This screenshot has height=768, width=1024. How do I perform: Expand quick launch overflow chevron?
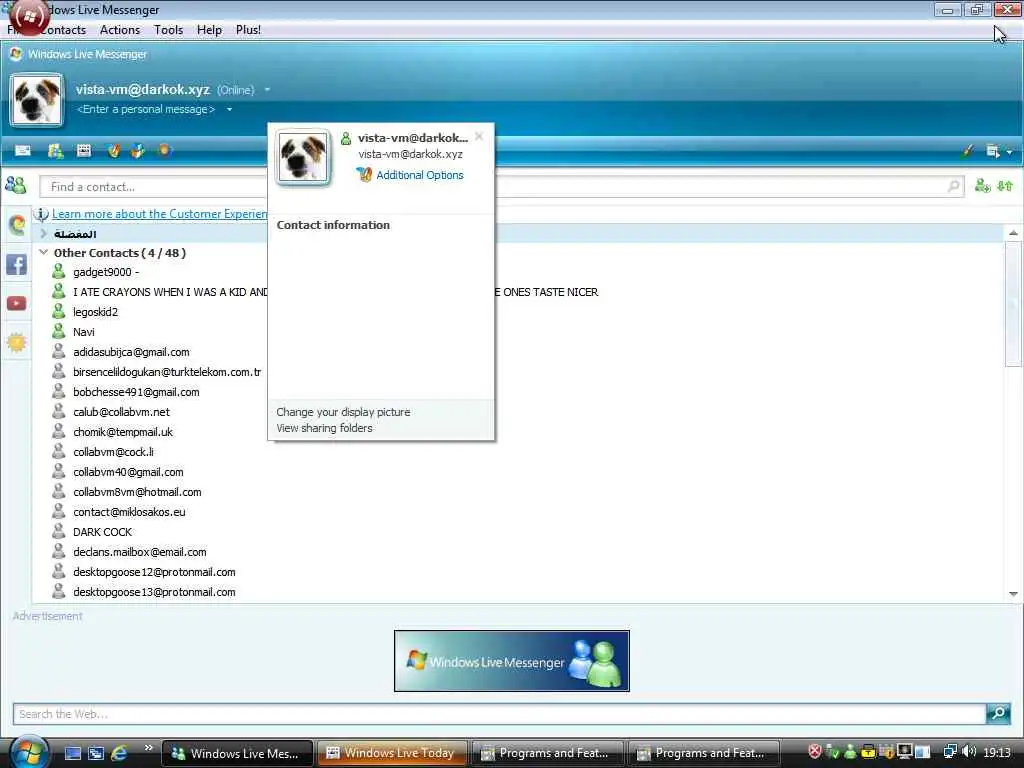149,748
